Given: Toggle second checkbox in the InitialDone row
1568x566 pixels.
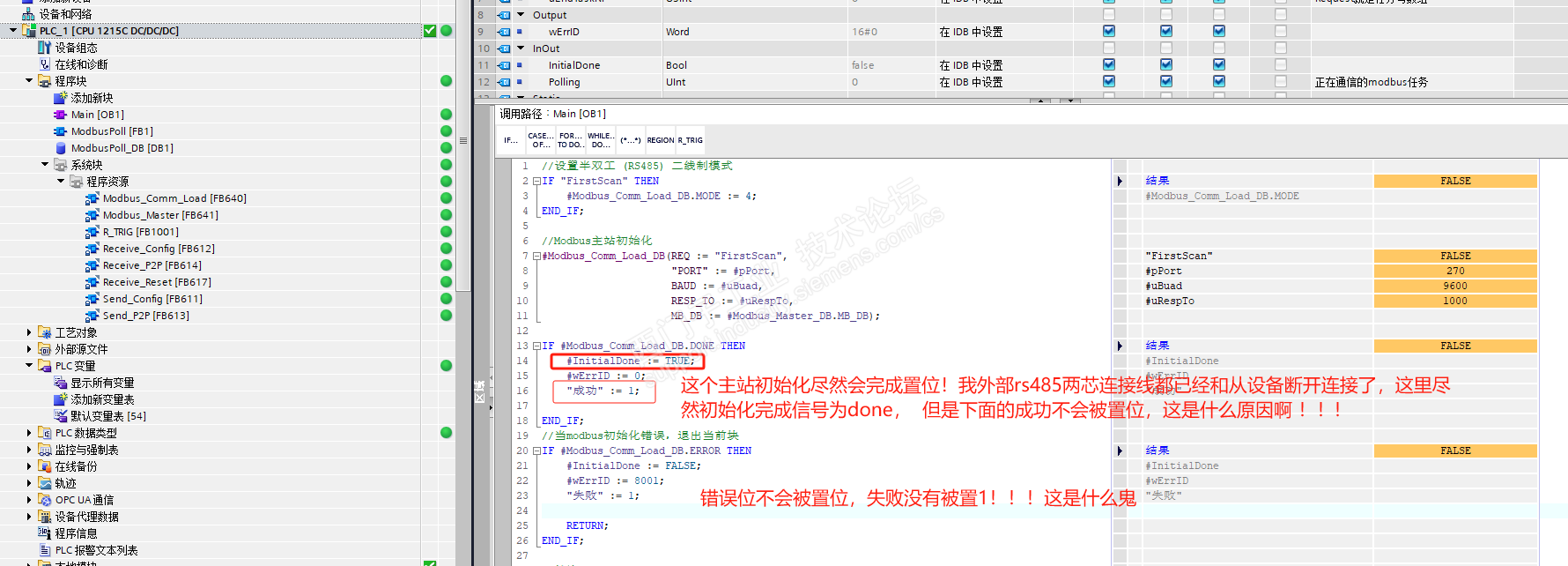Looking at the screenshot, I should pyautogui.click(x=1166, y=64).
